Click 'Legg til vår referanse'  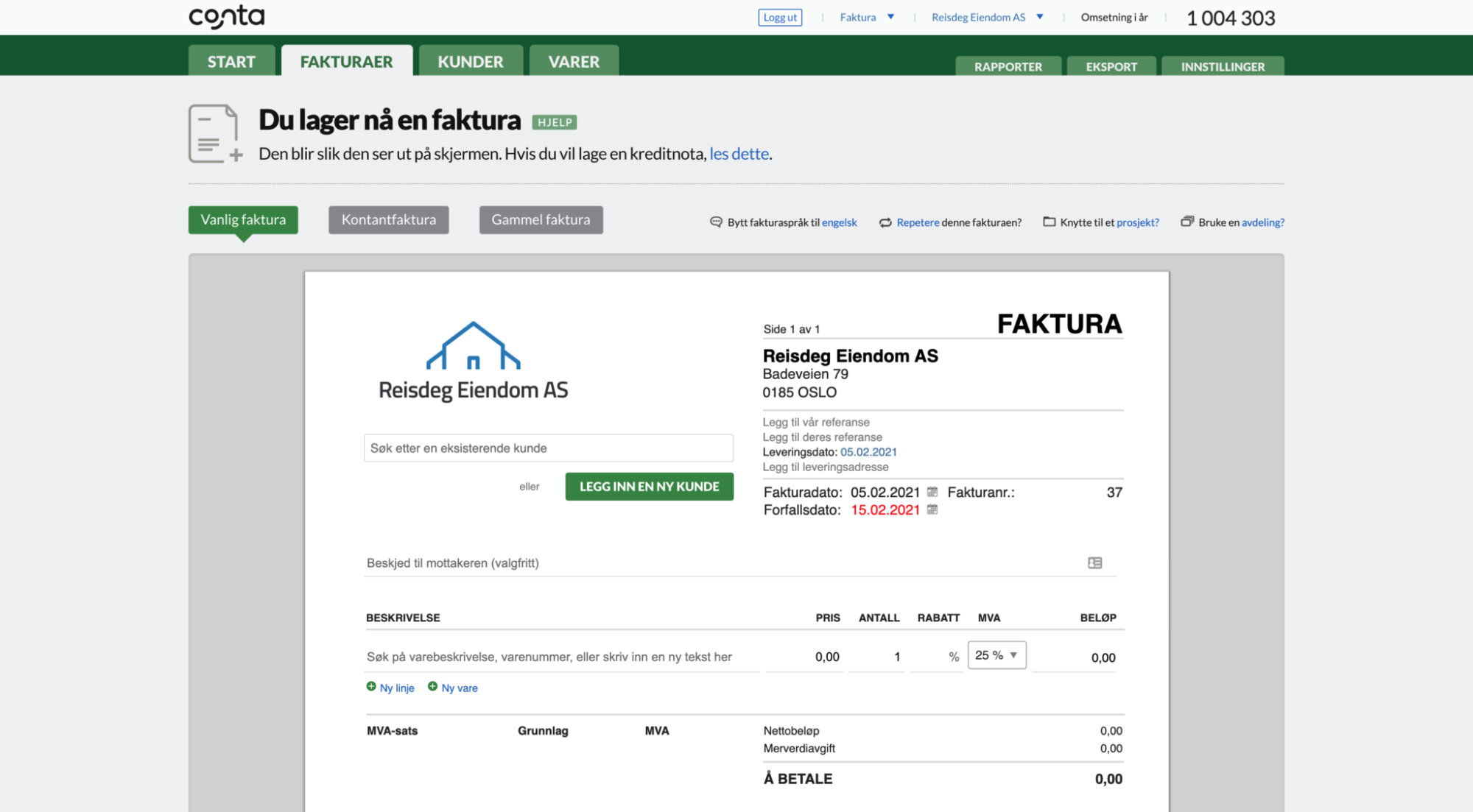[x=816, y=422]
